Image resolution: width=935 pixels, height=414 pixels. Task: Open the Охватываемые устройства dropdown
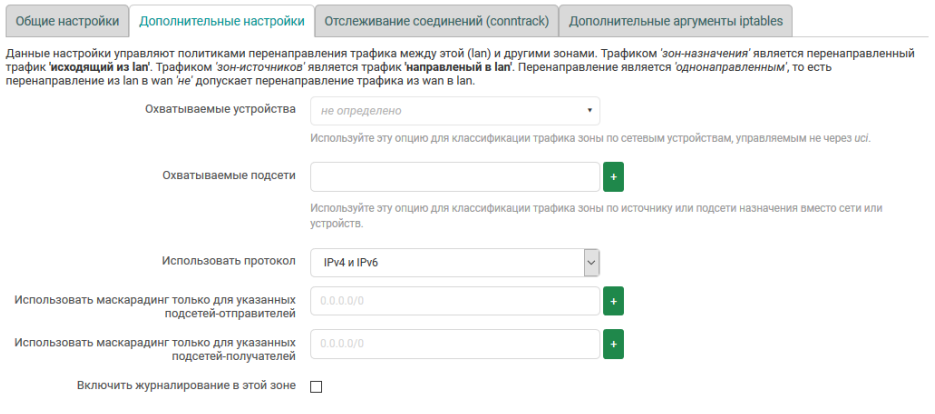(454, 111)
